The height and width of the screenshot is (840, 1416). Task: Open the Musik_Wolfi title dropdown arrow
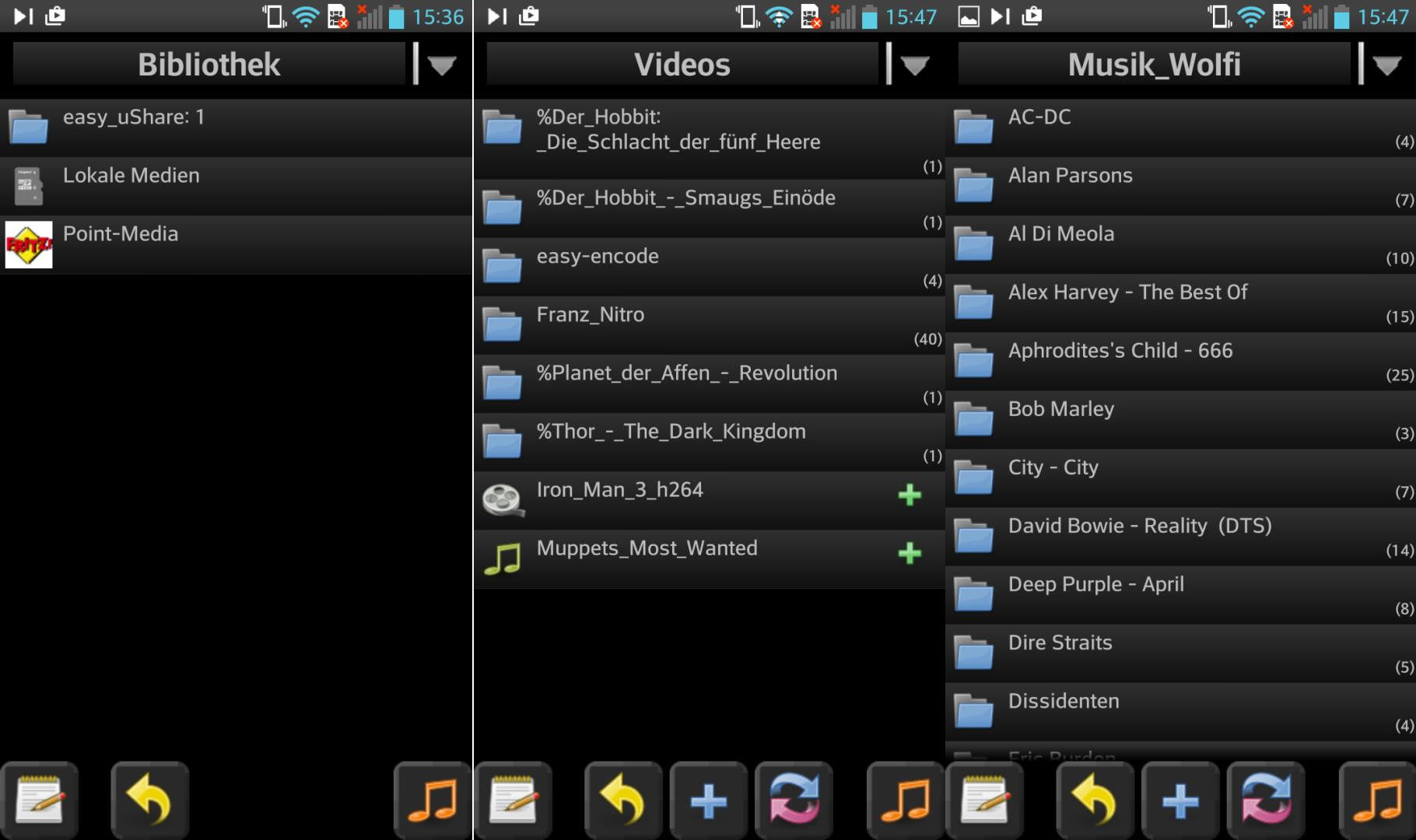[1386, 65]
